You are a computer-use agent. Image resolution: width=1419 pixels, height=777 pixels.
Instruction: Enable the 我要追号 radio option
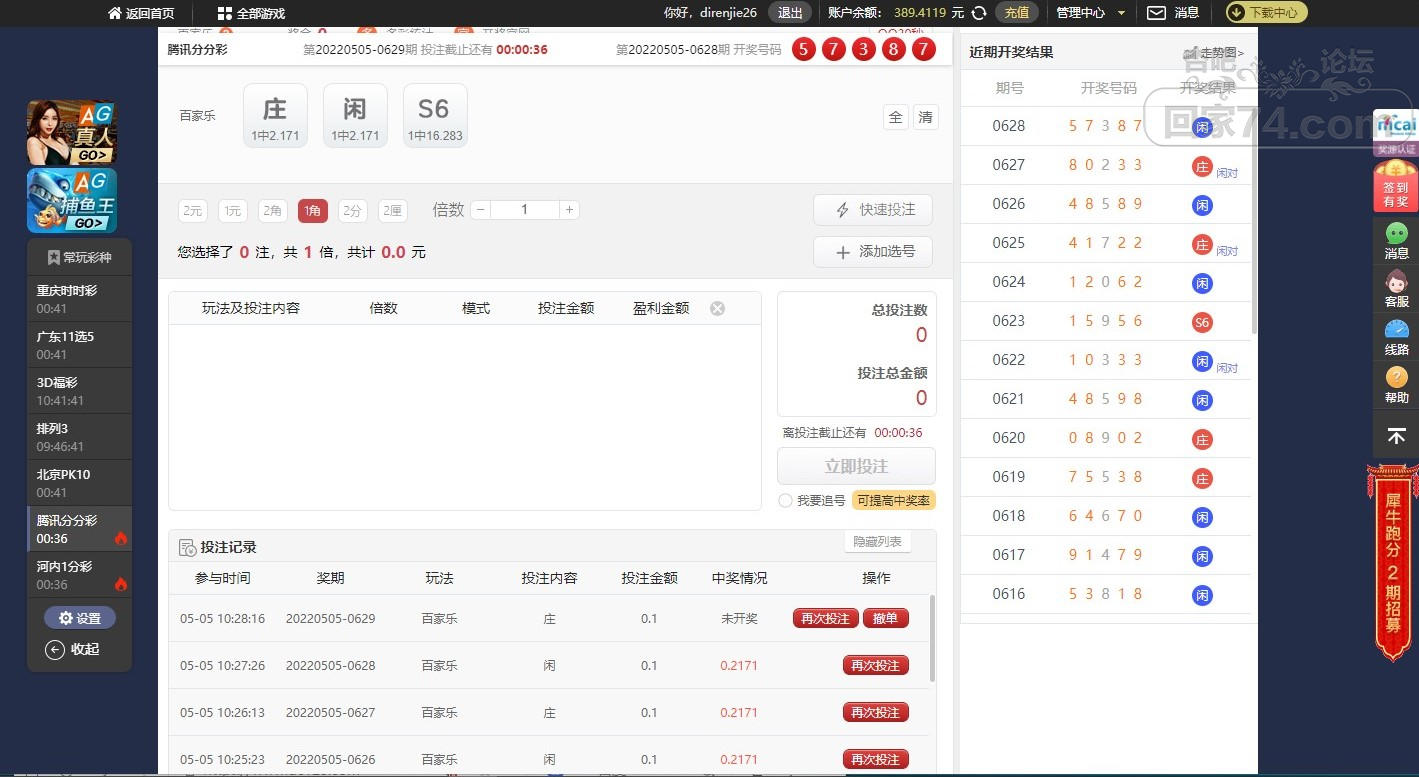786,500
